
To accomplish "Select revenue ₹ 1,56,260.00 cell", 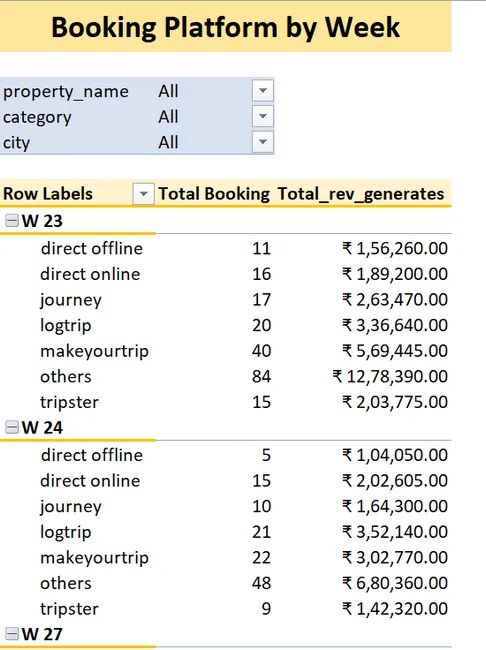I will click(395, 249).
